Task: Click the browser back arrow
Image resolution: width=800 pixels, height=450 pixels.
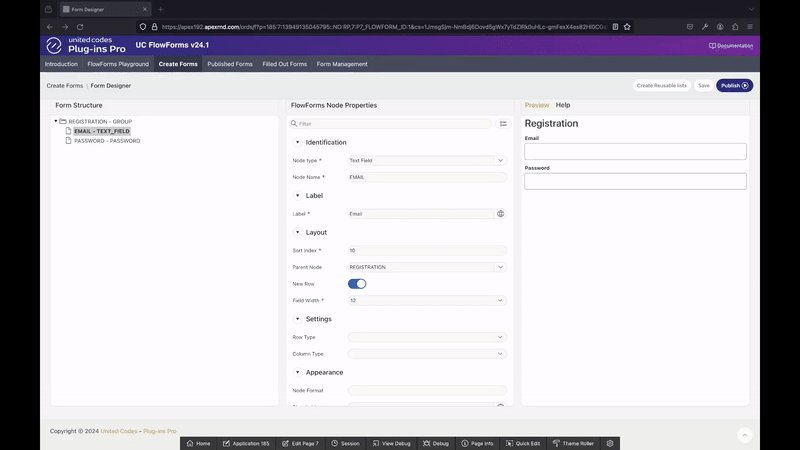Action: point(49,27)
